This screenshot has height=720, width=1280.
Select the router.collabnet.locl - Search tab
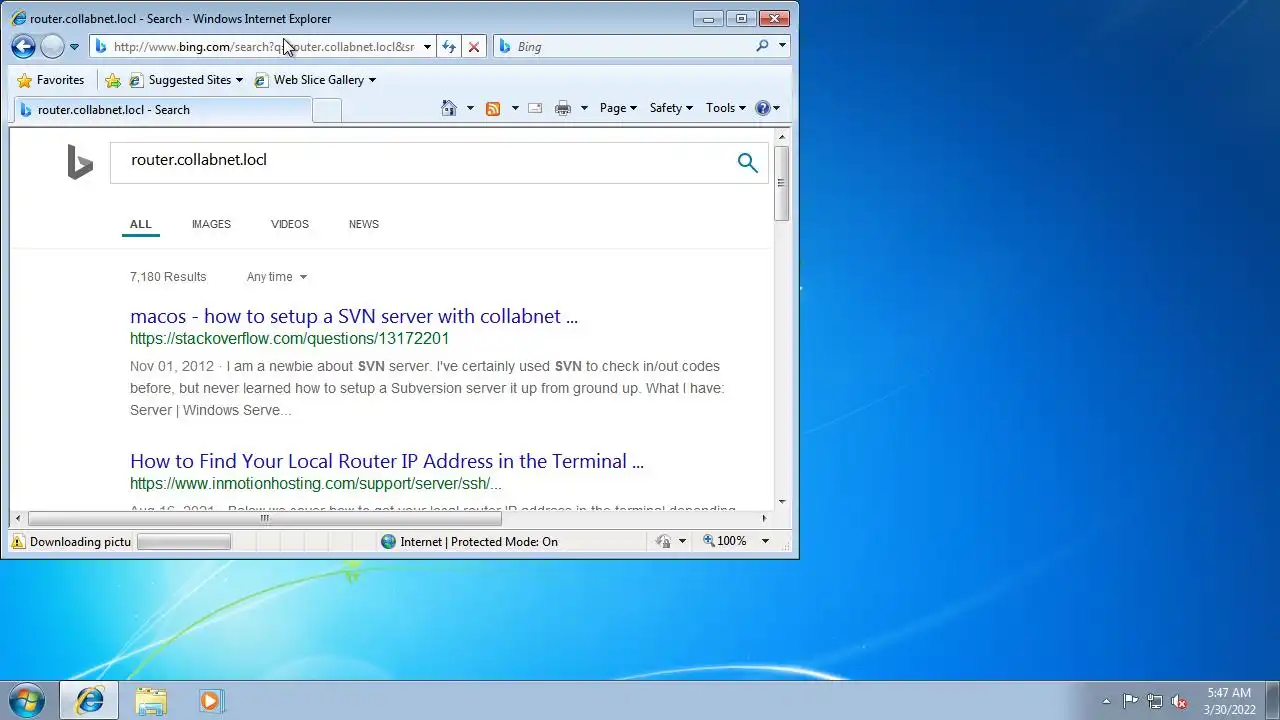click(162, 110)
